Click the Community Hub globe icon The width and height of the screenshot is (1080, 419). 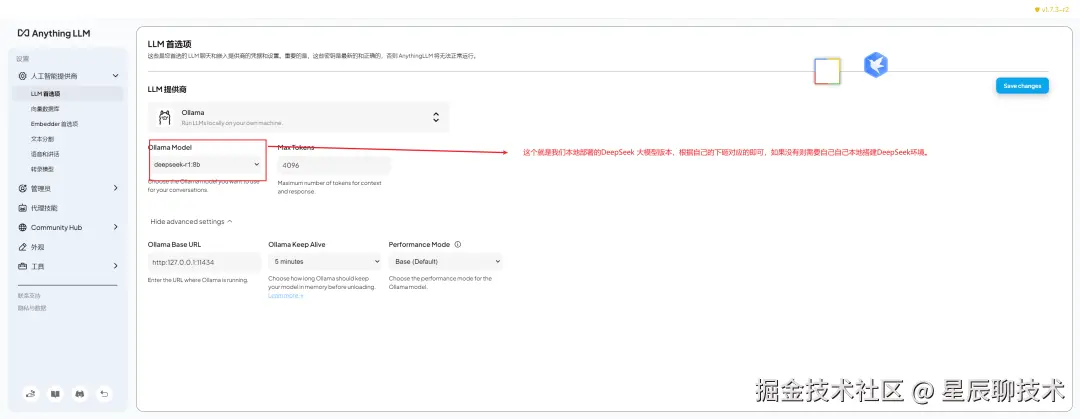(23, 227)
